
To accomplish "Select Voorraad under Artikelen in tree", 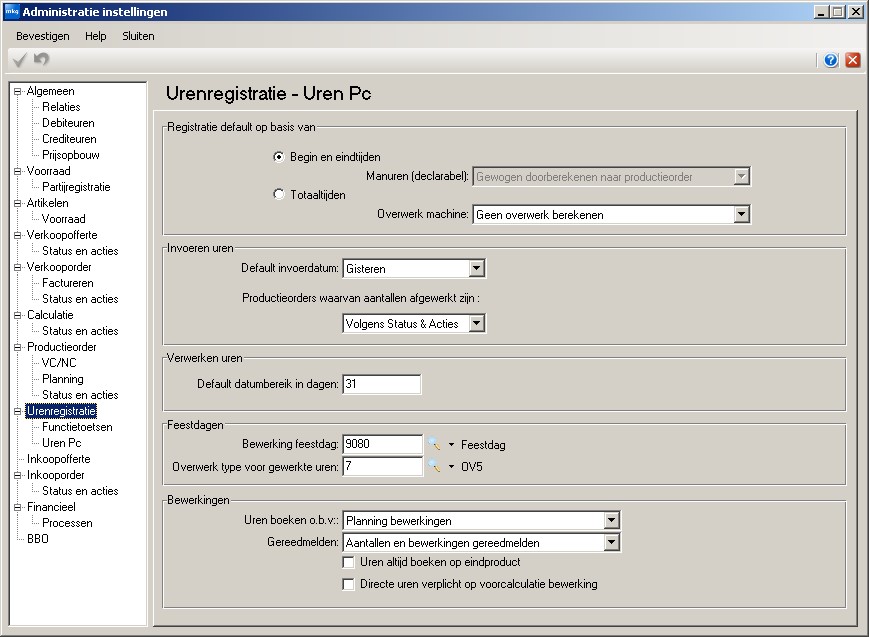I will pyautogui.click(x=63, y=220).
